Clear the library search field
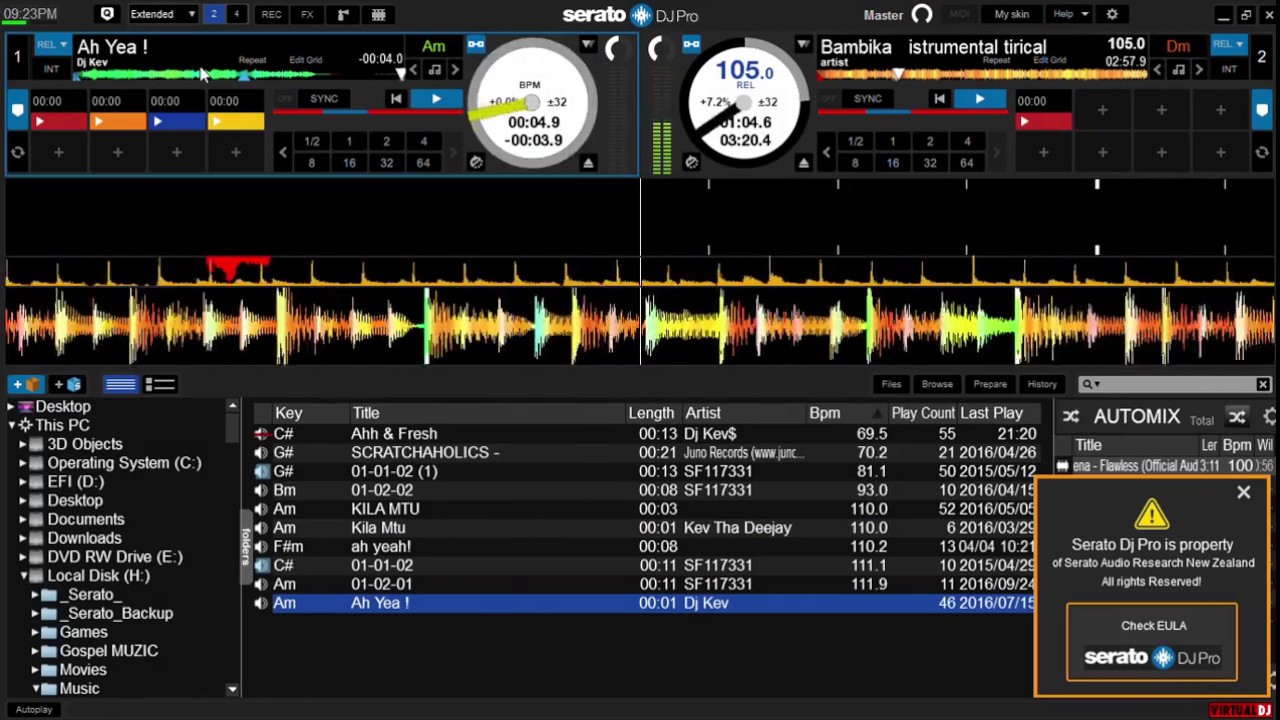 click(1263, 384)
